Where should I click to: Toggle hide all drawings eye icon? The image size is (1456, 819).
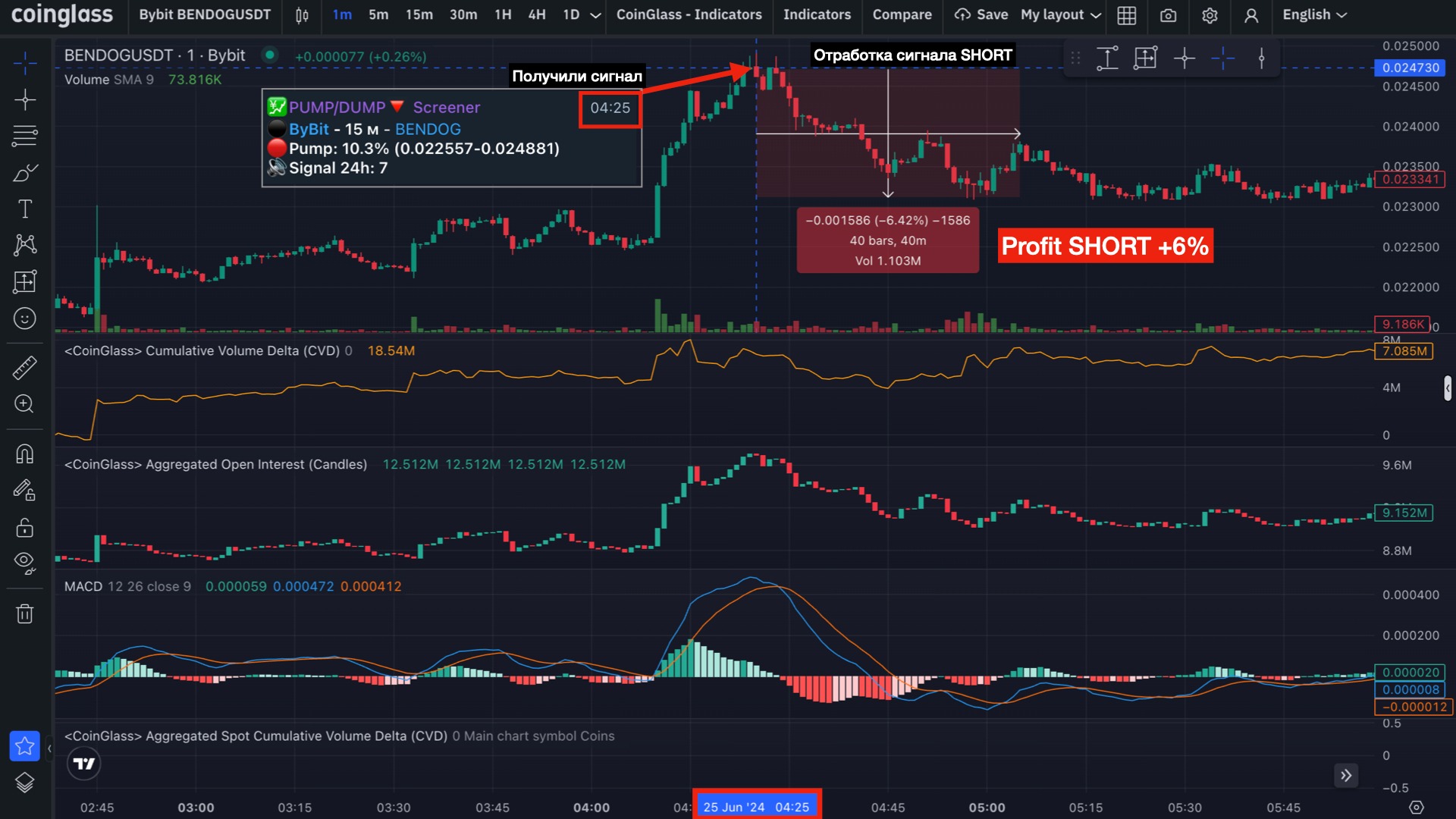[x=25, y=562]
